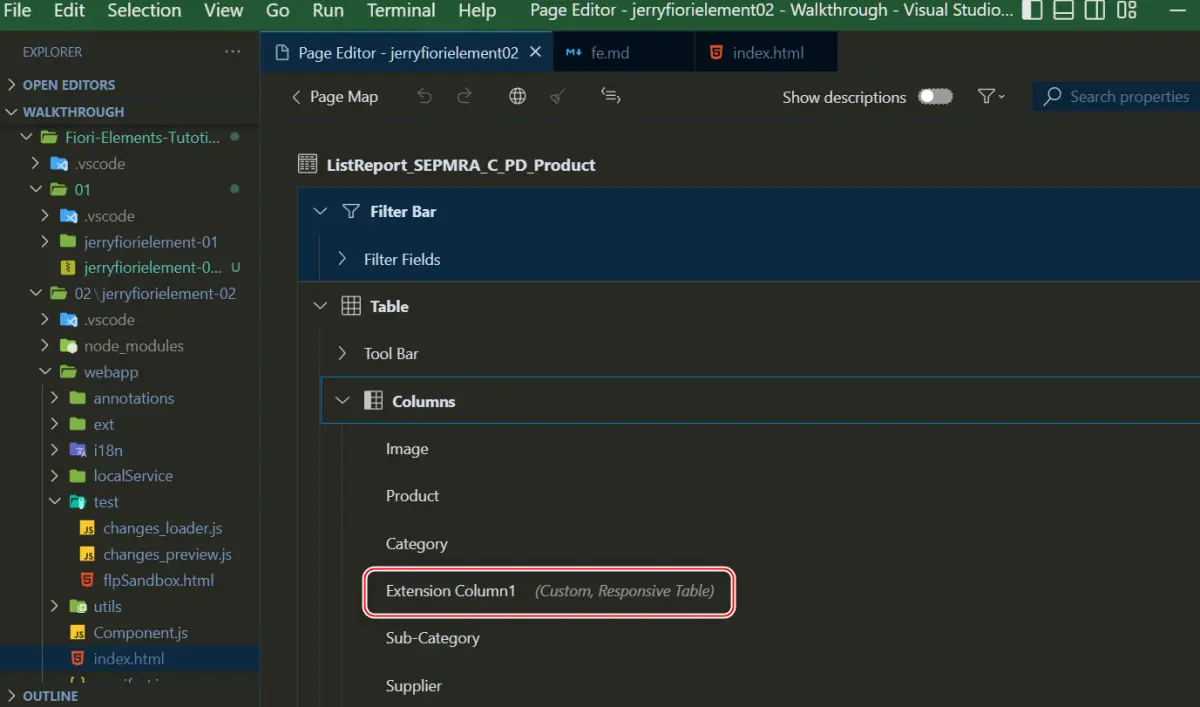This screenshot has width=1200, height=707.
Task: Click the redo arrow in Page Editor toolbar
Action: point(464,97)
